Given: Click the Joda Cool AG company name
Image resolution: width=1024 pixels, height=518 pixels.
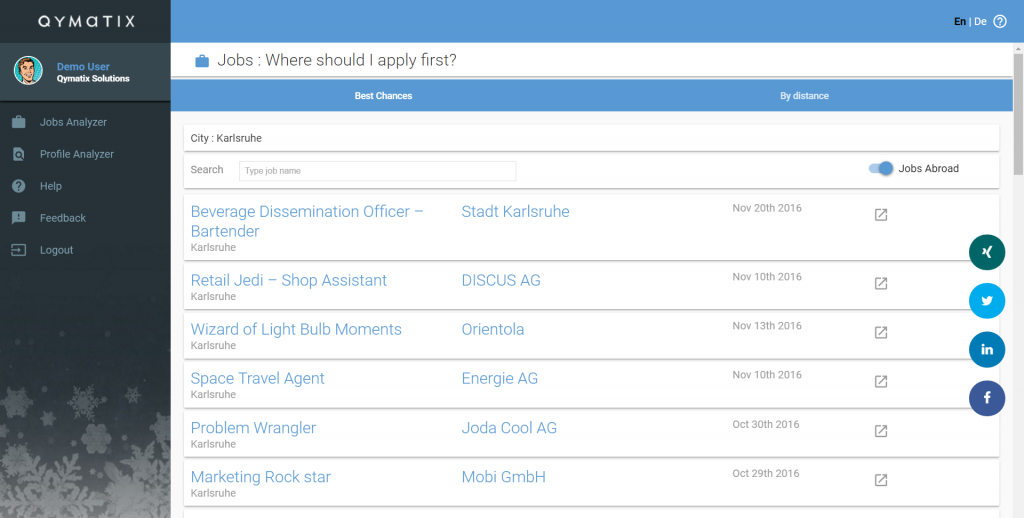Looking at the screenshot, I should pos(509,428).
